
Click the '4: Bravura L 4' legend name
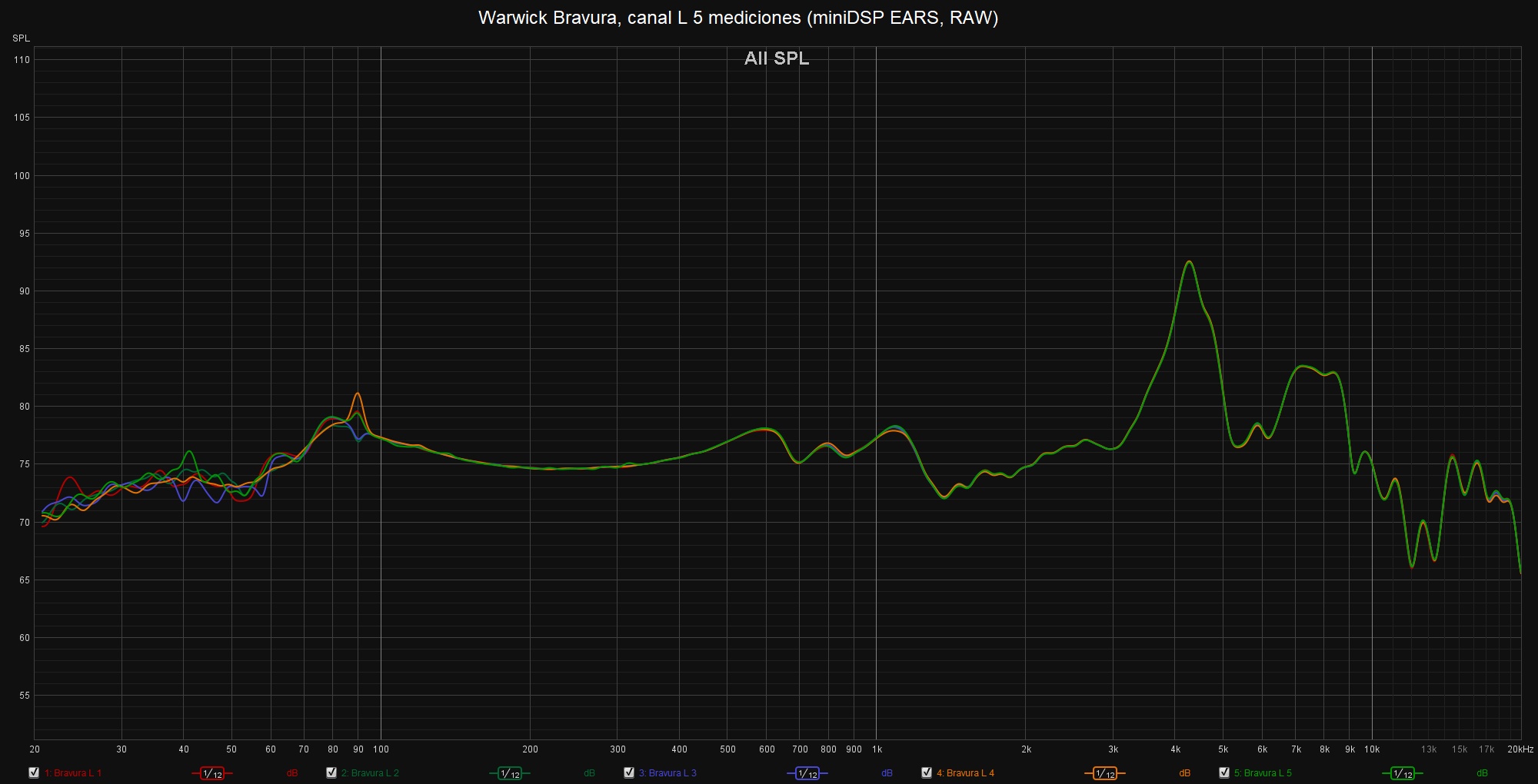[965, 773]
